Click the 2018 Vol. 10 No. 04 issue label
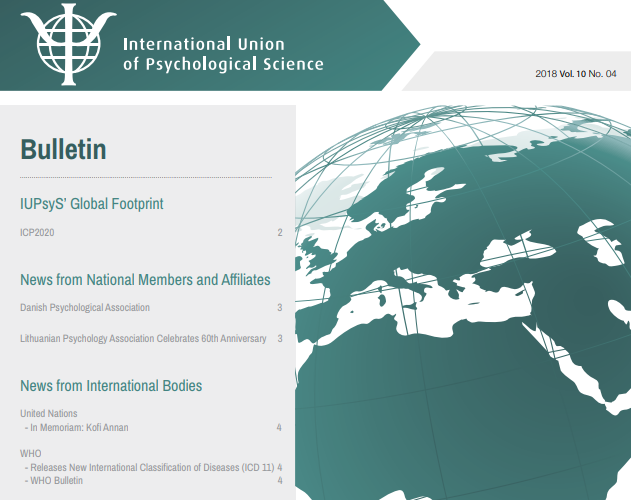Image resolution: width=631 pixels, height=500 pixels. (x=575, y=74)
